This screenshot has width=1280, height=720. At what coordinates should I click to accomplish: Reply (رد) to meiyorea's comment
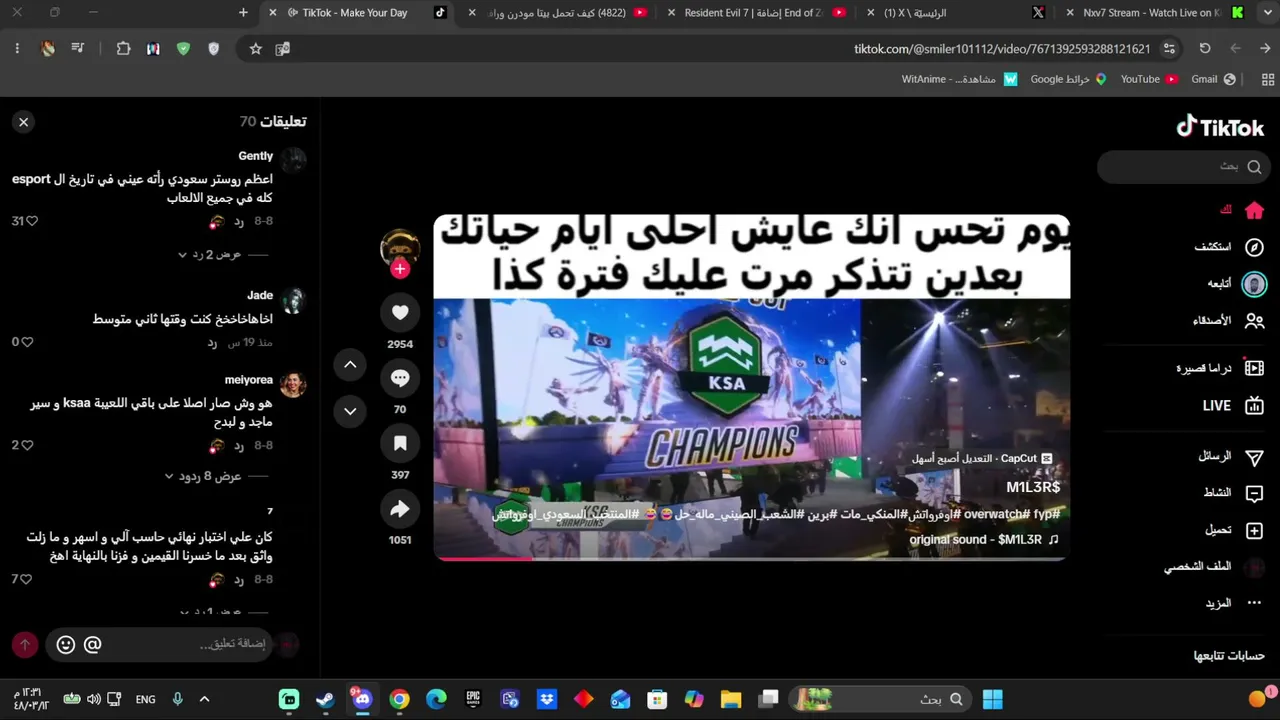(x=239, y=445)
